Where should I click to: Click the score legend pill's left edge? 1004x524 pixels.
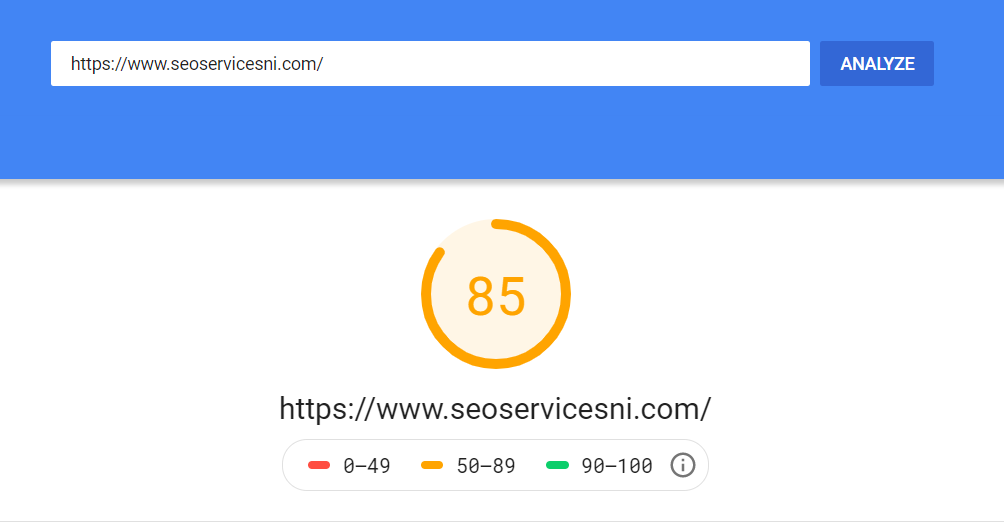[283, 465]
